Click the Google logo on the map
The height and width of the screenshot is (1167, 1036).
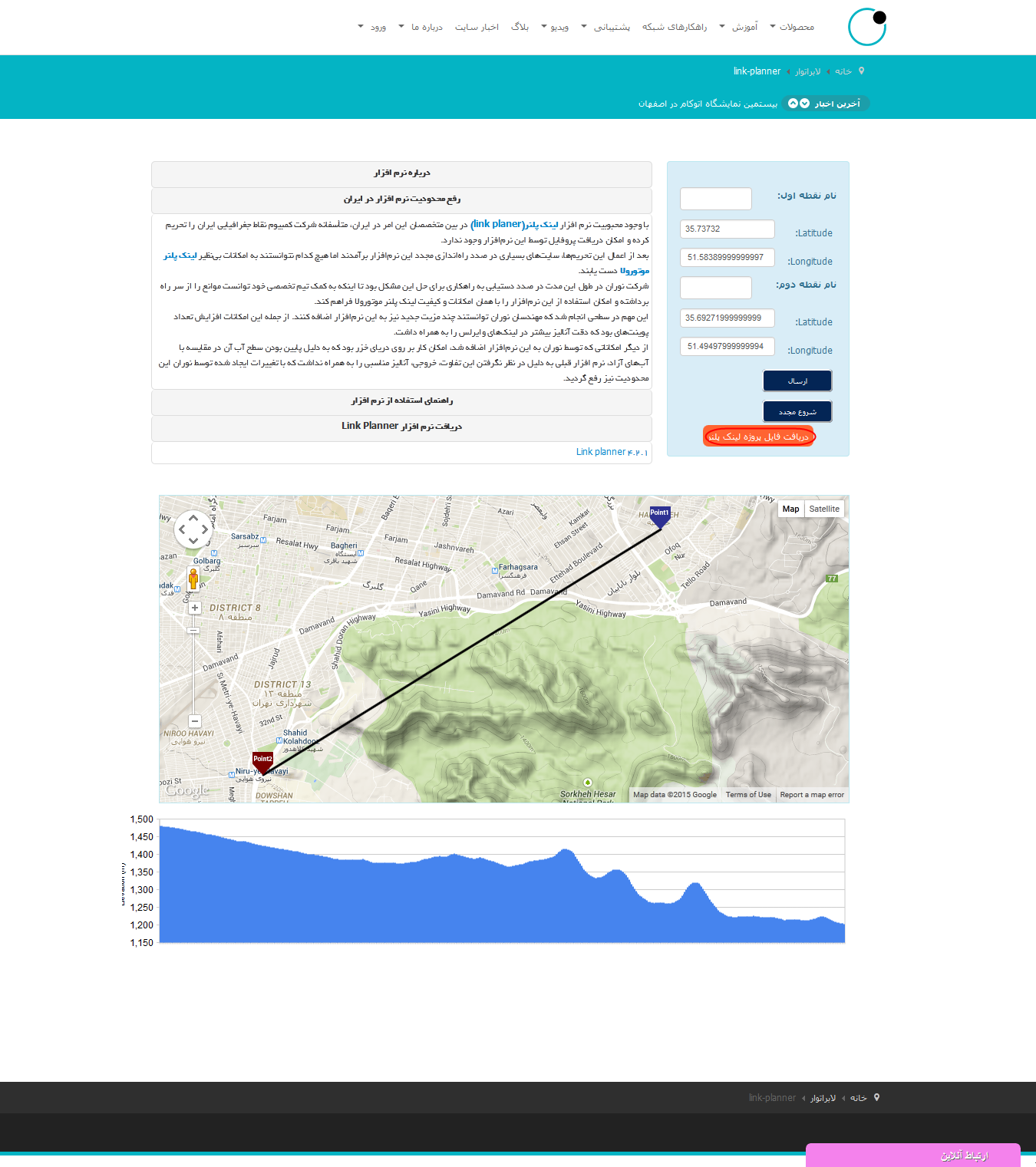[x=186, y=790]
